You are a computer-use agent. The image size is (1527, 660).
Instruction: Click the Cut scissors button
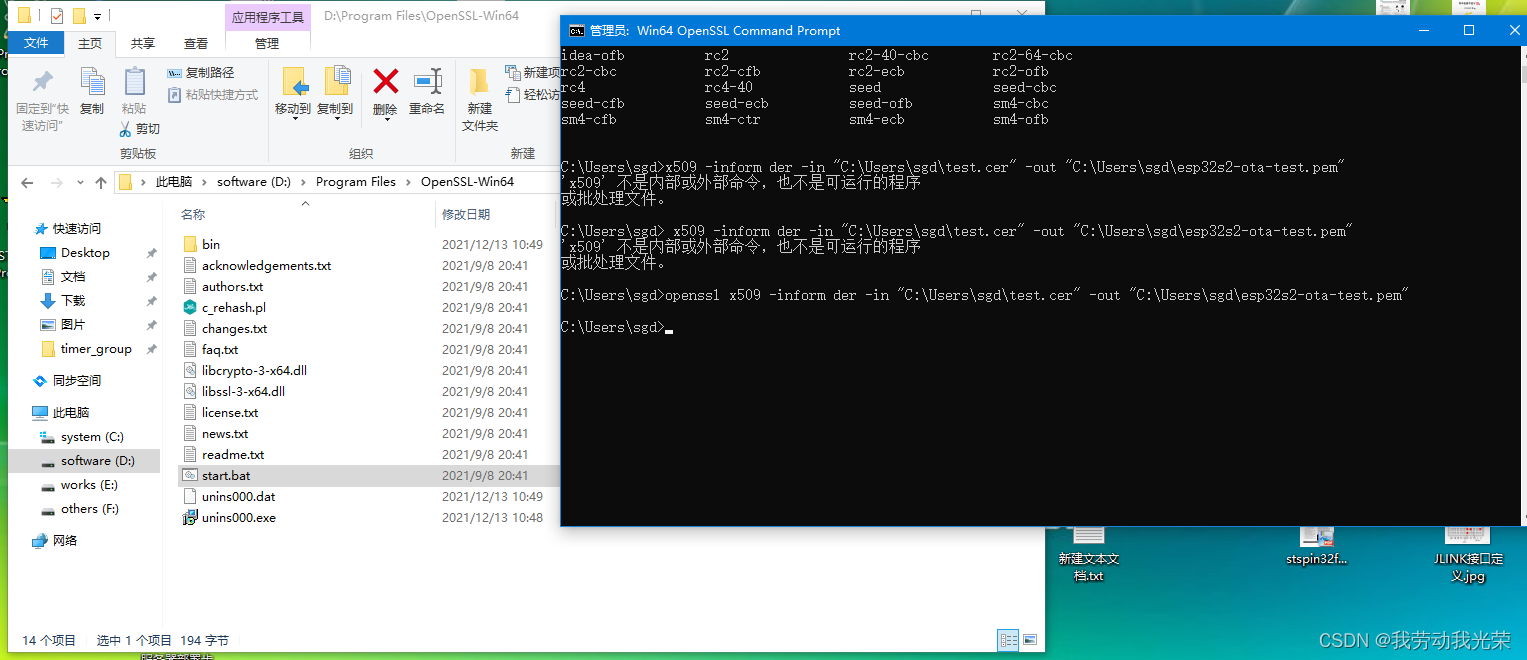[139, 129]
